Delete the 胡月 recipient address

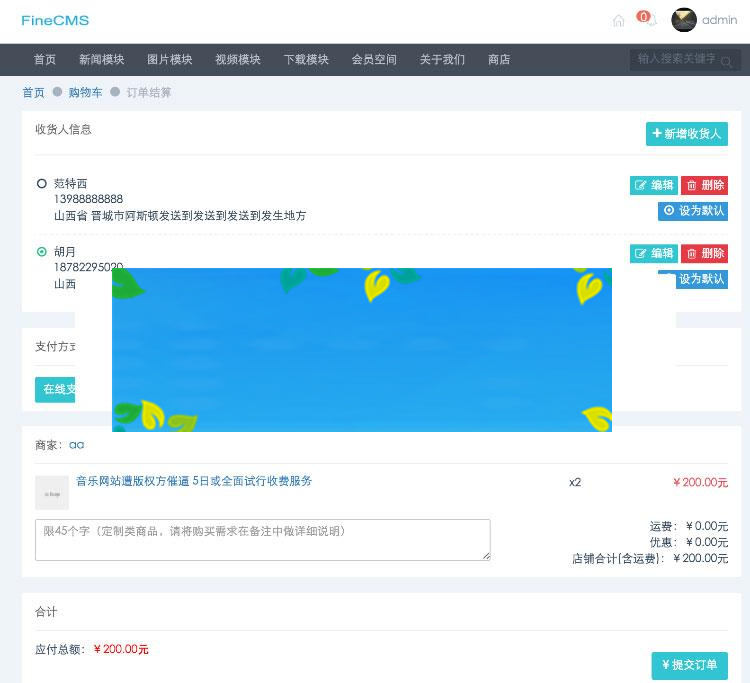pos(705,253)
